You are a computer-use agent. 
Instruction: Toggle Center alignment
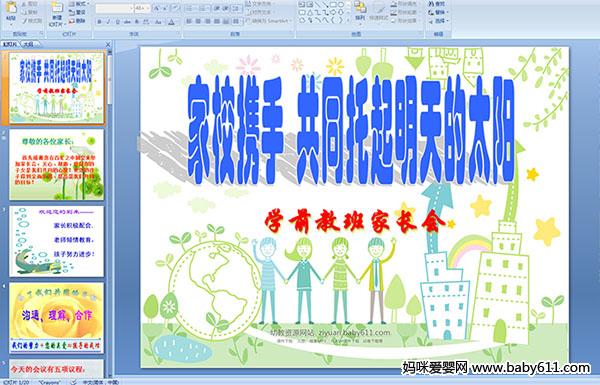(198, 21)
